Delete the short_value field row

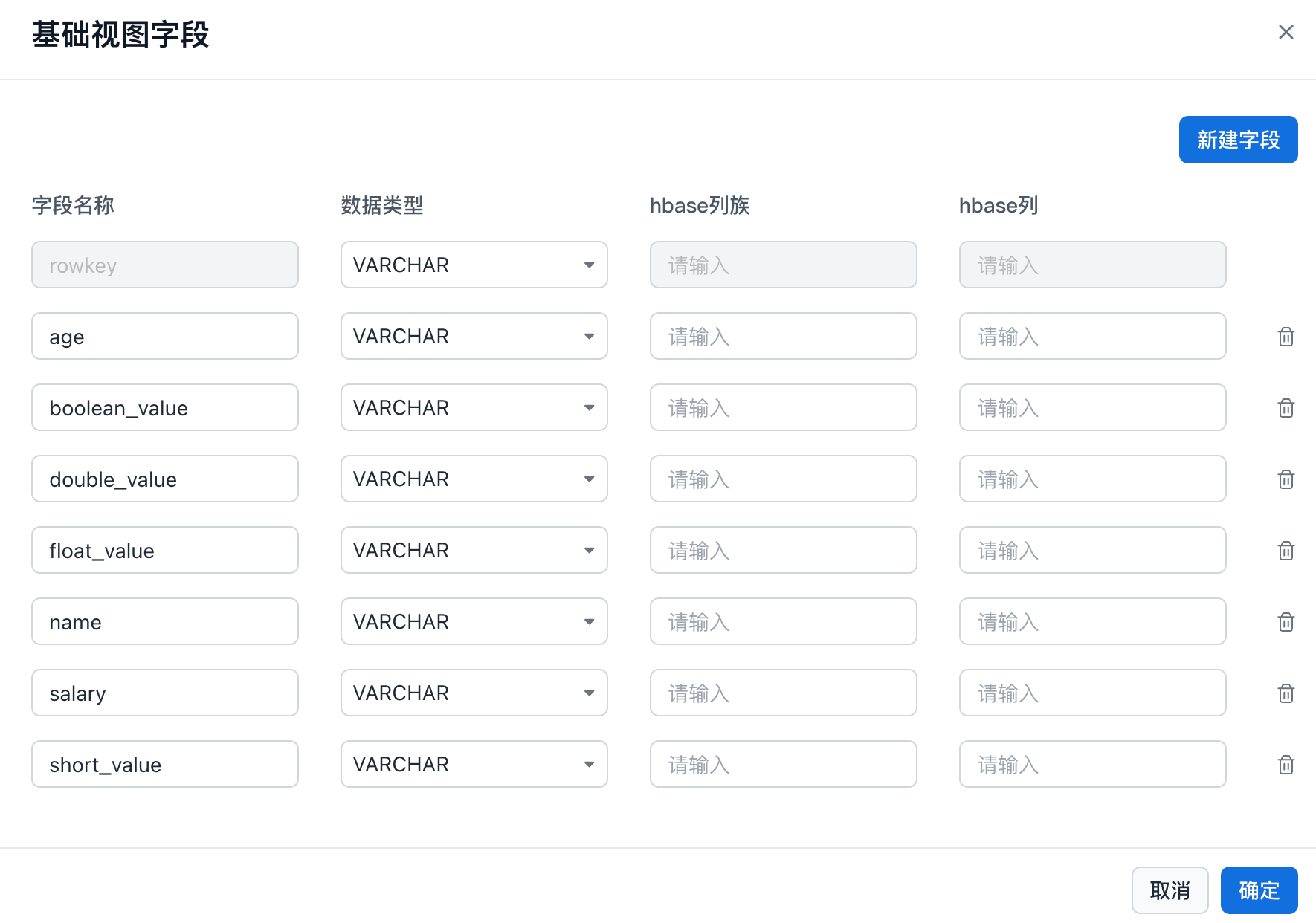(x=1286, y=765)
